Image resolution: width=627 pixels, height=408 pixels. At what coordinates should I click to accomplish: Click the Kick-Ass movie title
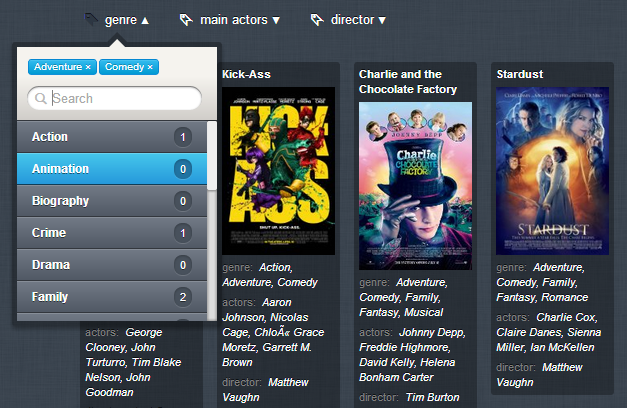246,74
